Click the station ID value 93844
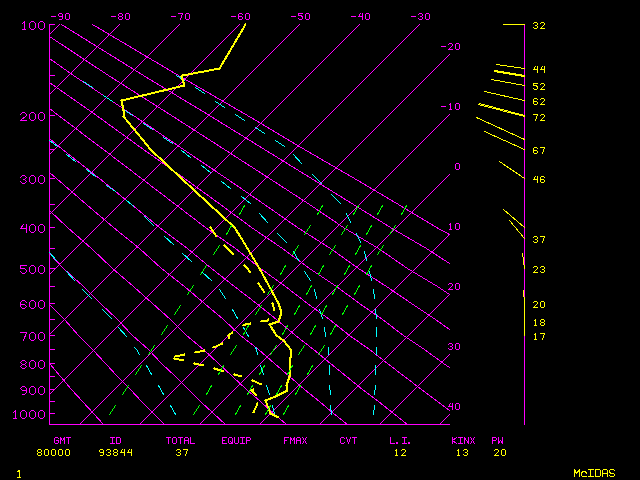This screenshot has width=640, height=480. click(x=115, y=452)
